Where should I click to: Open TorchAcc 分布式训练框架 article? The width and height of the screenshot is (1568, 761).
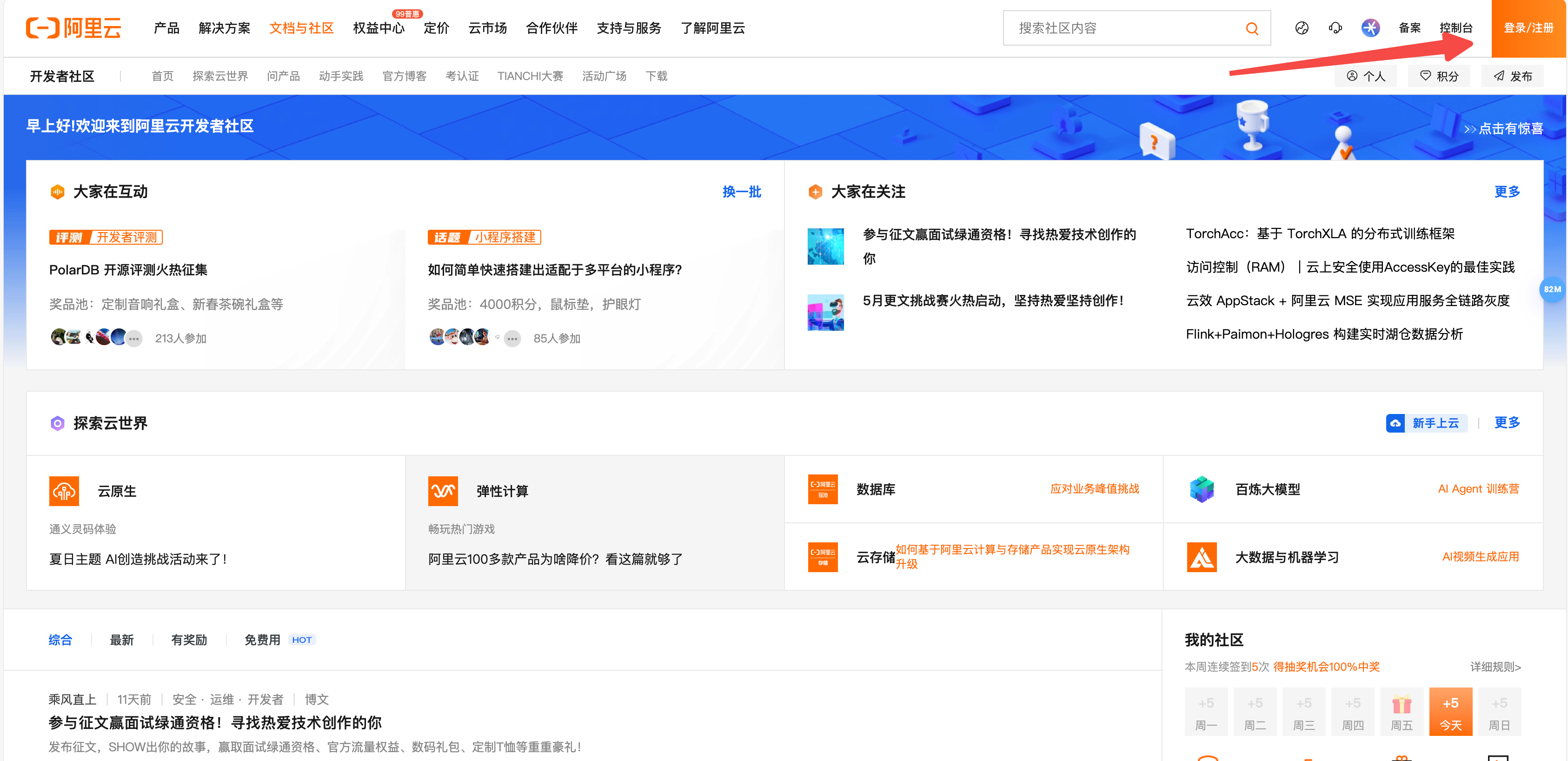1320,234
